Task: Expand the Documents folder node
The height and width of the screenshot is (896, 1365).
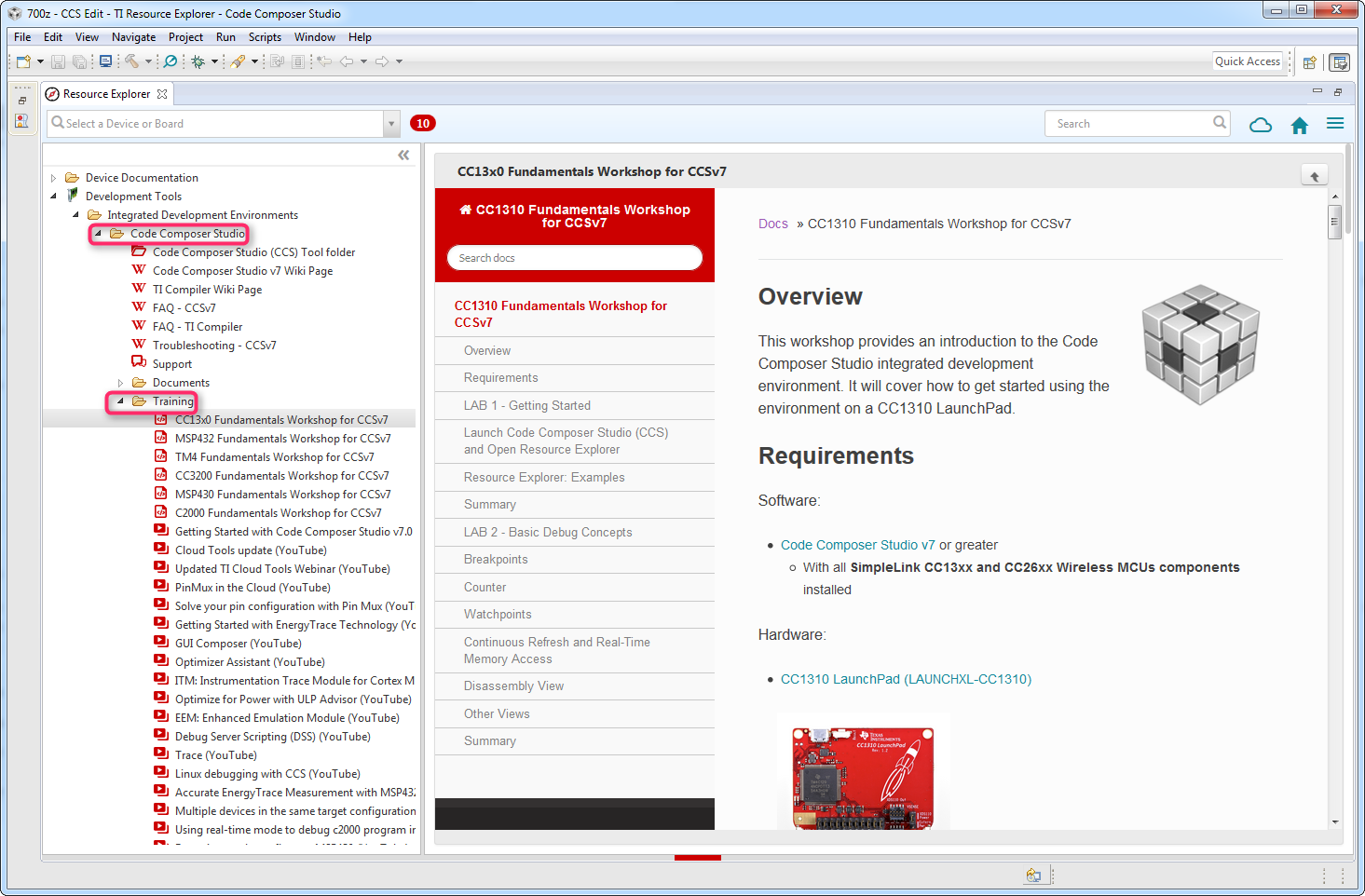Action: pyautogui.click(x=120, y=383)
